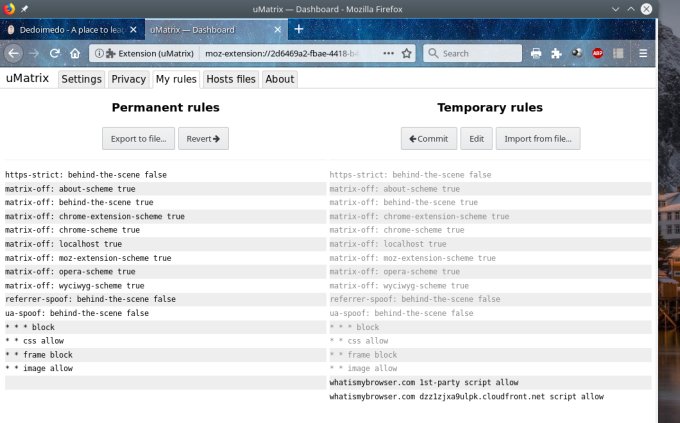Maximize the window with the up chevron
The image size is (680, 423).
coord(631,9)
